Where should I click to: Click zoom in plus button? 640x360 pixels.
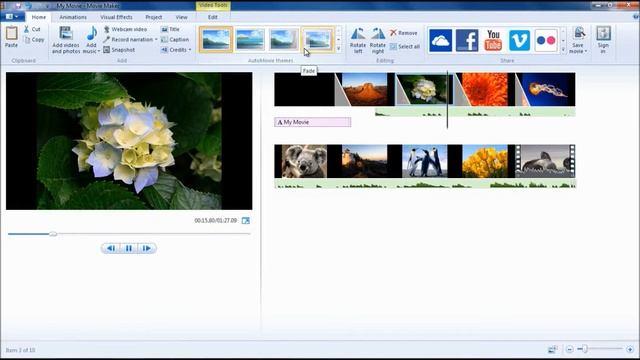click(x=630, y=349)
